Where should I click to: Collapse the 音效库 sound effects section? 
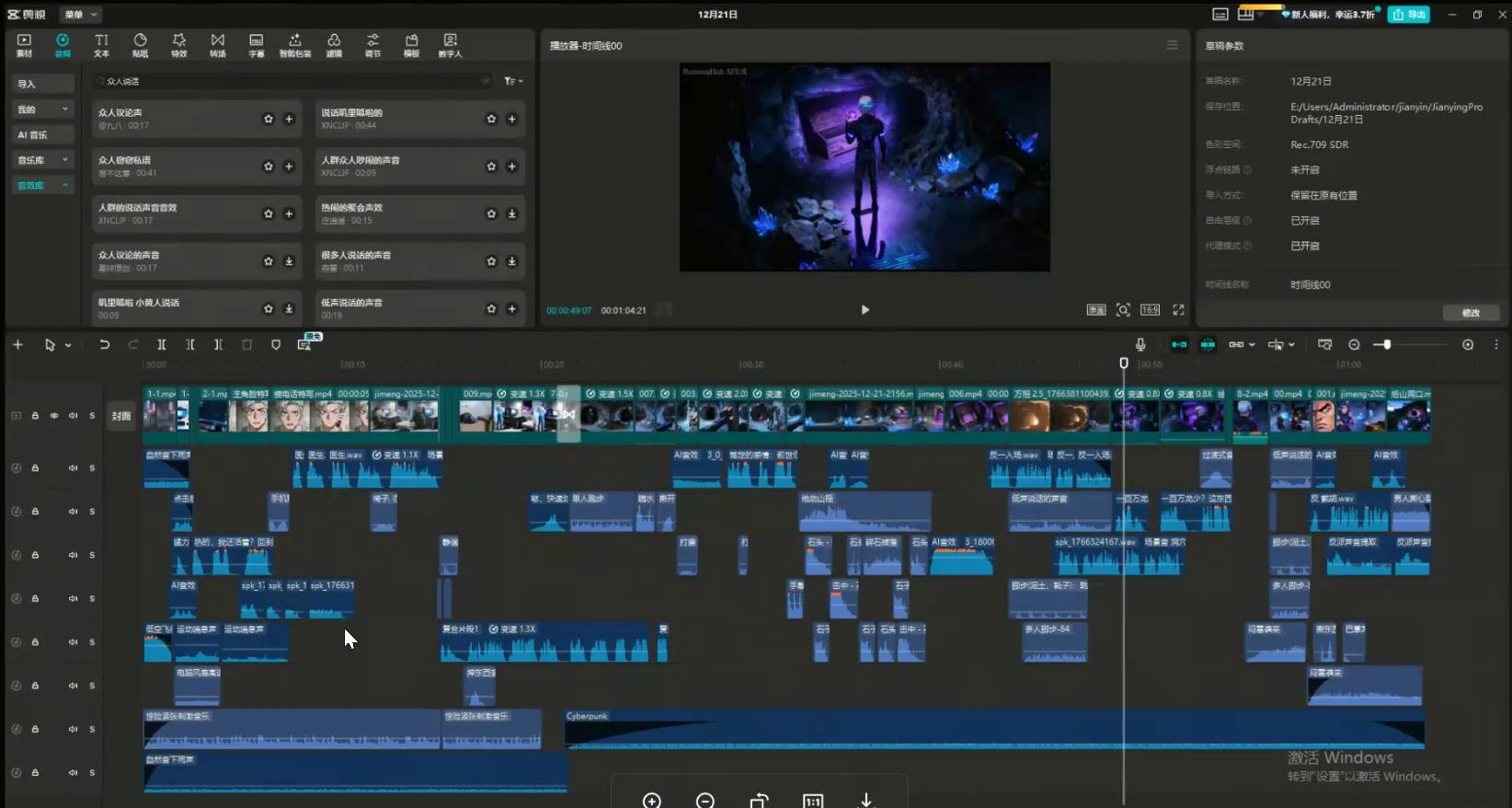[x=43, y=185]
